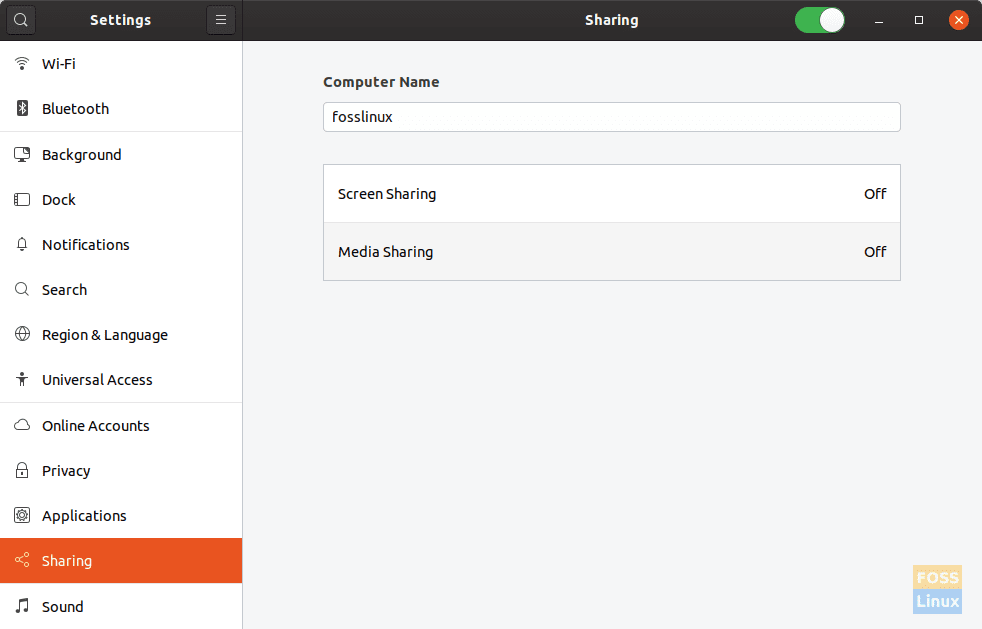Switch to the Sound settings panel

62,607
